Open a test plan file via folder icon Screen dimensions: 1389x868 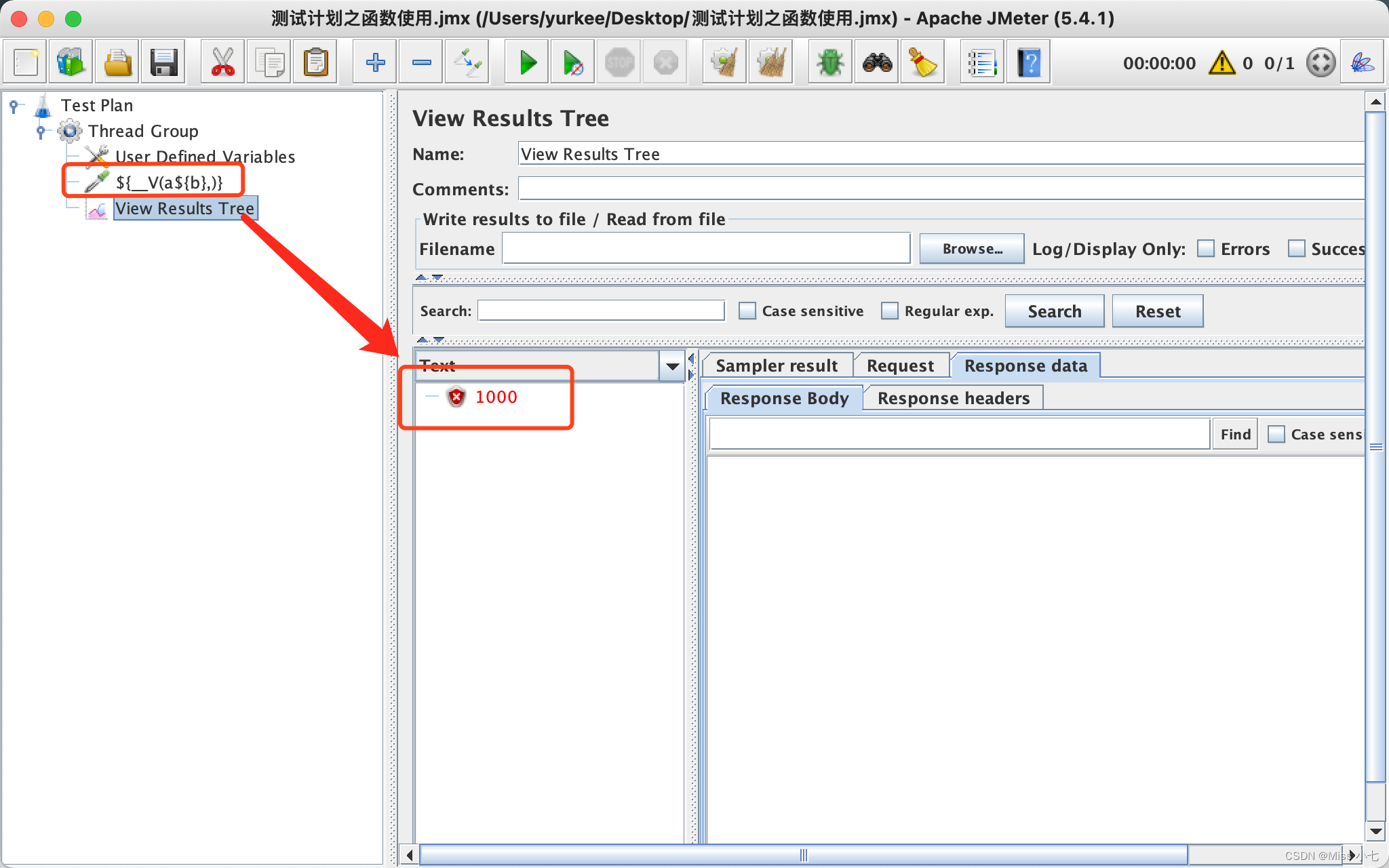pyautogui.click(x=117, y=63)
